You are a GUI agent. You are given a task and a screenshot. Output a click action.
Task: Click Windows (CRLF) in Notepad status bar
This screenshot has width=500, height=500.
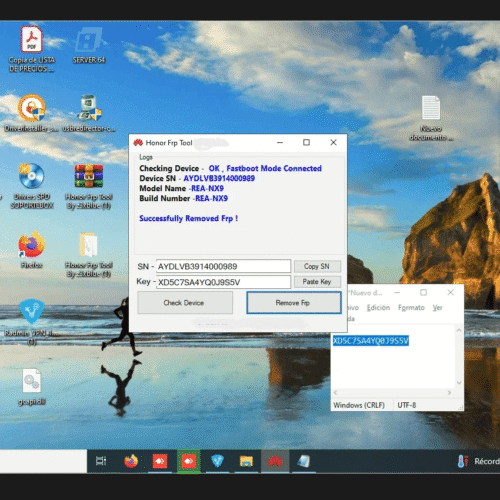coord(359,405)
